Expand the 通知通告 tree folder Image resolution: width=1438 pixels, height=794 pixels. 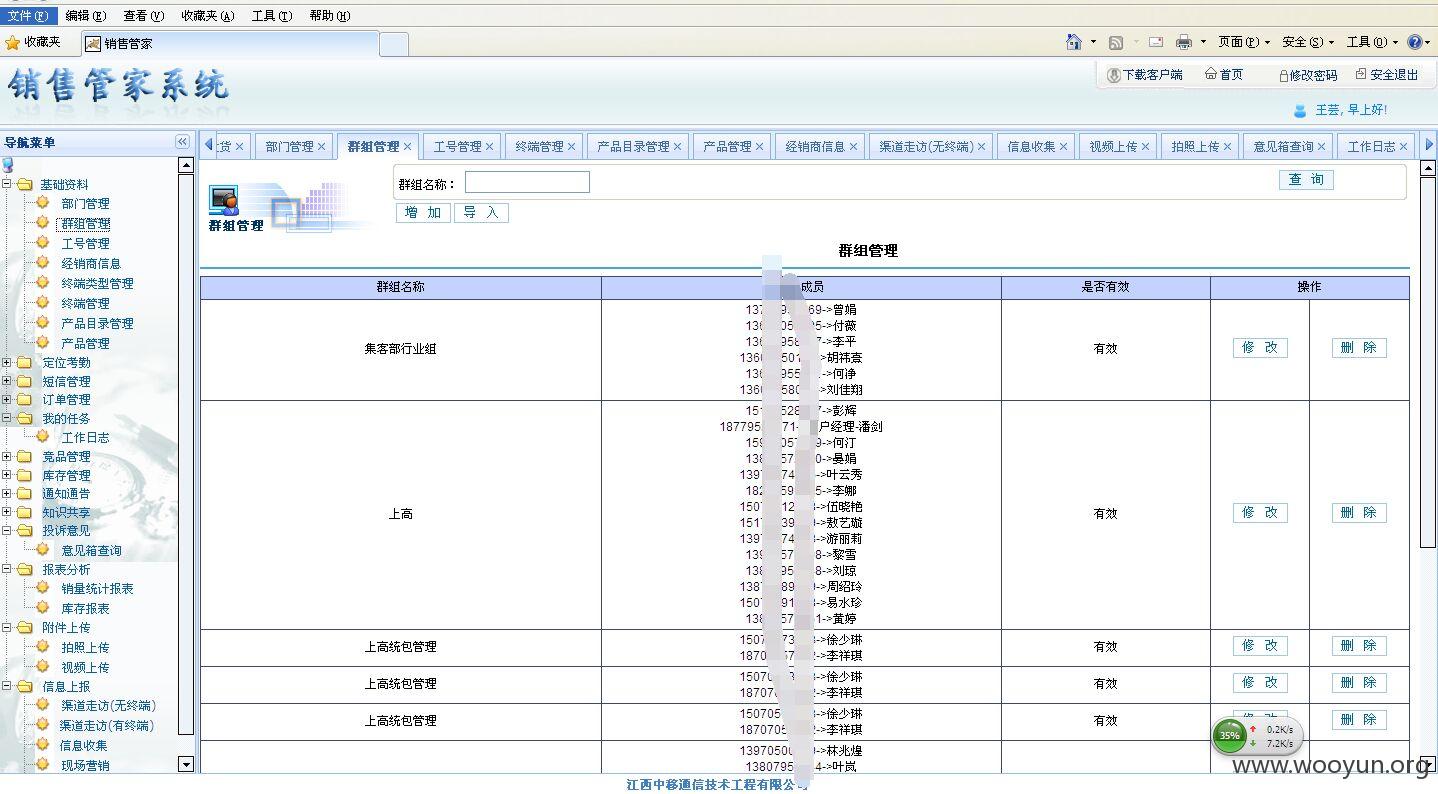click(x=7, y=494)
